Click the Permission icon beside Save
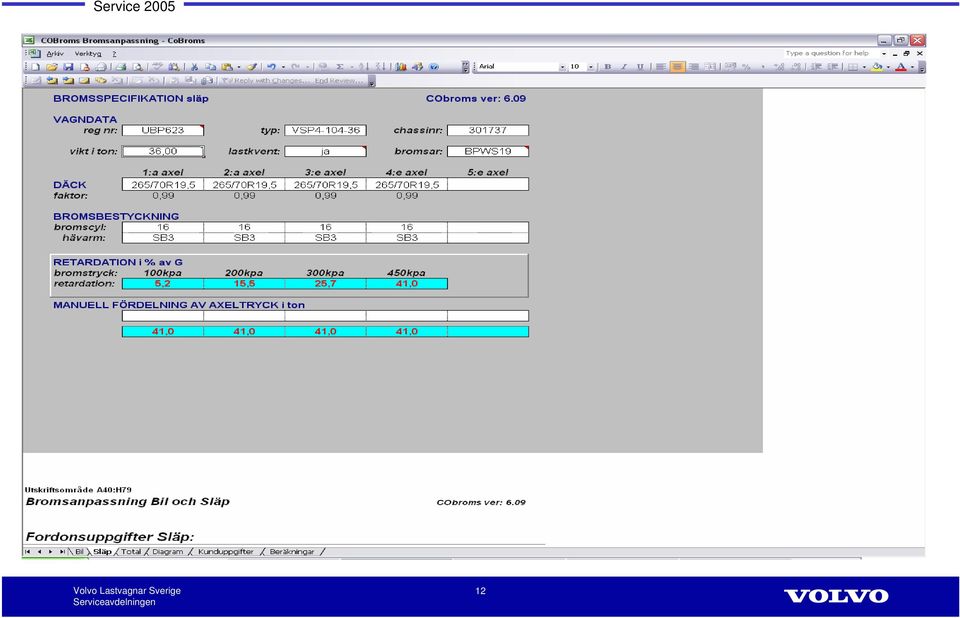Image resolution: width=960 pixels, height=618 pixels. pos(84,67)
